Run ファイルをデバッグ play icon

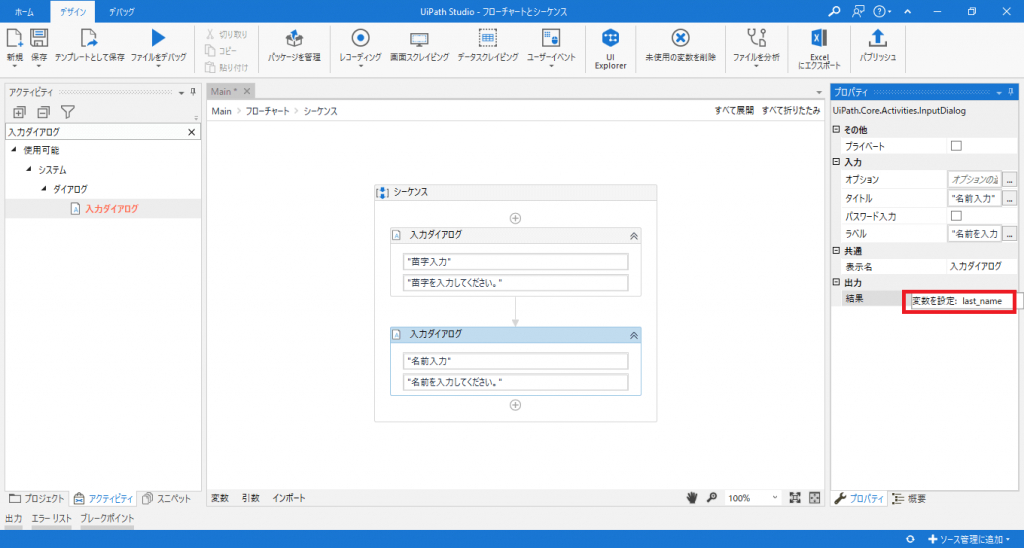pos(158,38)
